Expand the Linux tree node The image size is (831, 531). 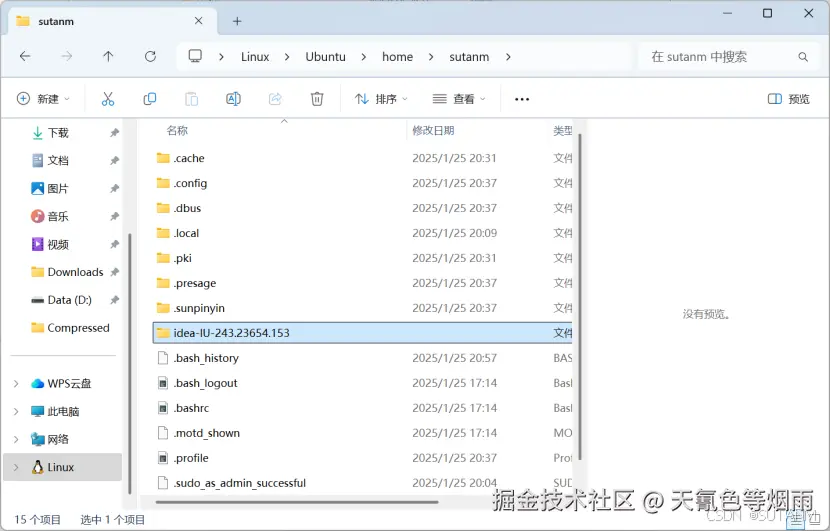click(16, 467)
